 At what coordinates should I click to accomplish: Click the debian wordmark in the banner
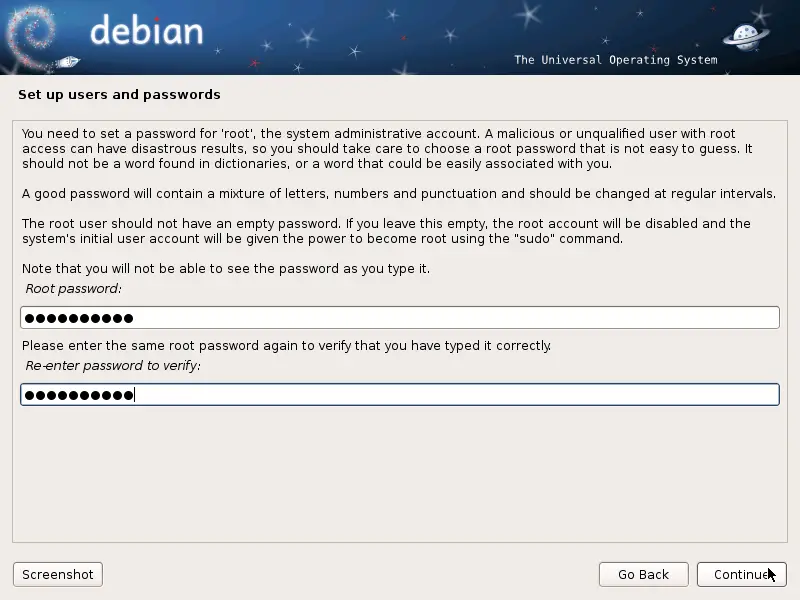146,30
